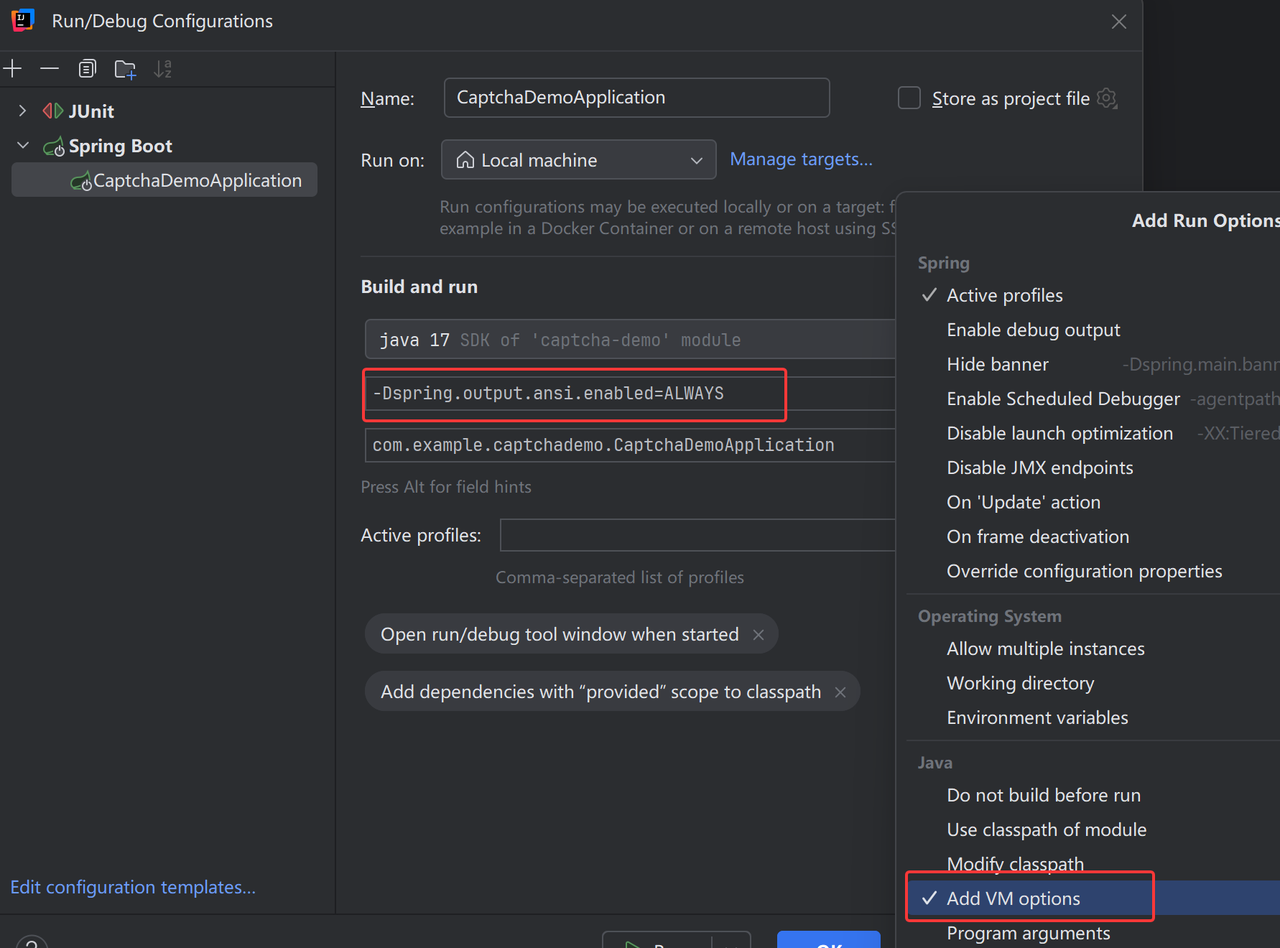Image resolution: width=1280 pixels, height=948 pixels.
Task: Close the Run/Debug Configurations dialog
Action: [x=1119, y=21]
